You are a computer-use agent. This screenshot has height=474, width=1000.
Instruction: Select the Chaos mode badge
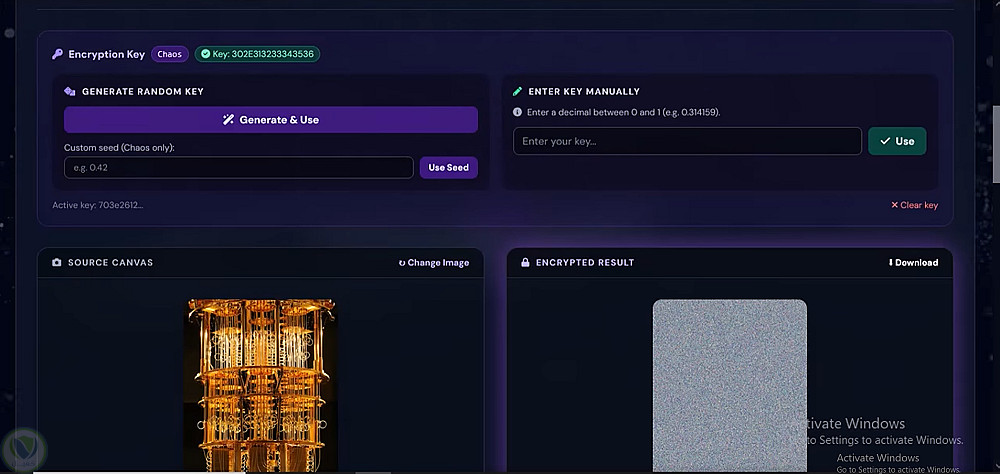(170, 54)
